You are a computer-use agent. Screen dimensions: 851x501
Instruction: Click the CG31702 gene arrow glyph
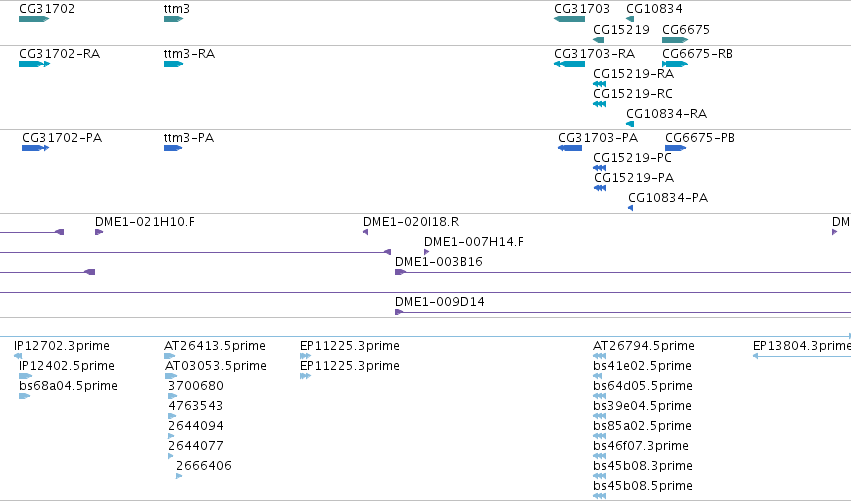[34, 19]
